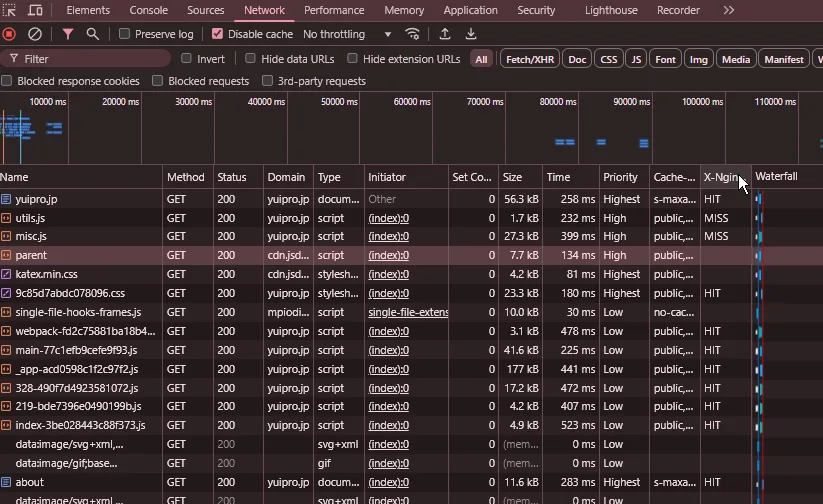Screen dimensions: 823x504
Task: Click the inspect element picker icon
Action: 10,10
